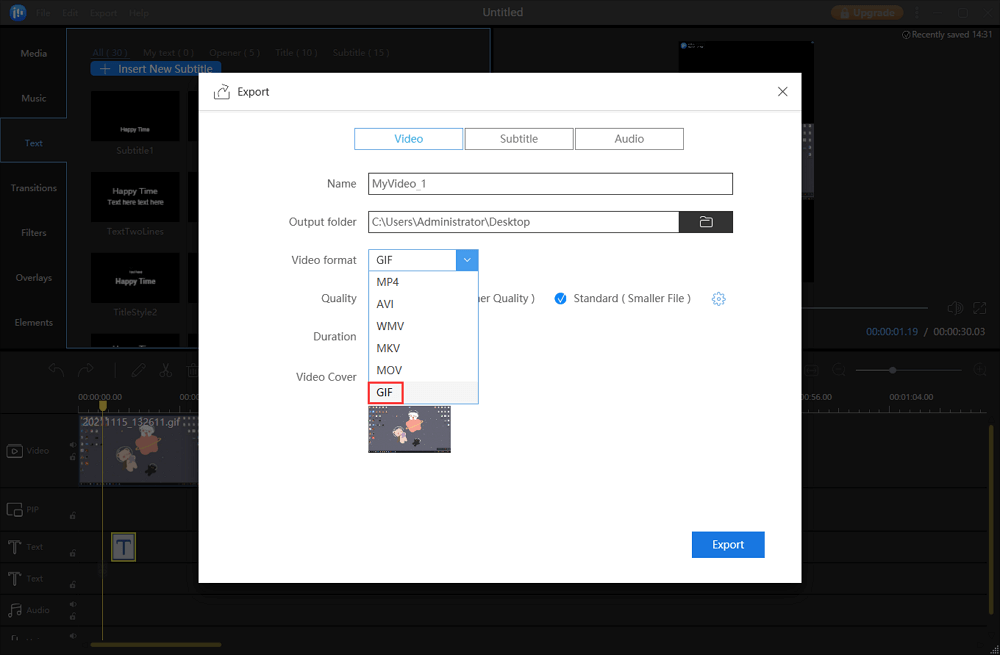The width and height of the screenshot is (1000, 655).
Task: Click the fit timeline to window icon
Action: click(811, 370)
